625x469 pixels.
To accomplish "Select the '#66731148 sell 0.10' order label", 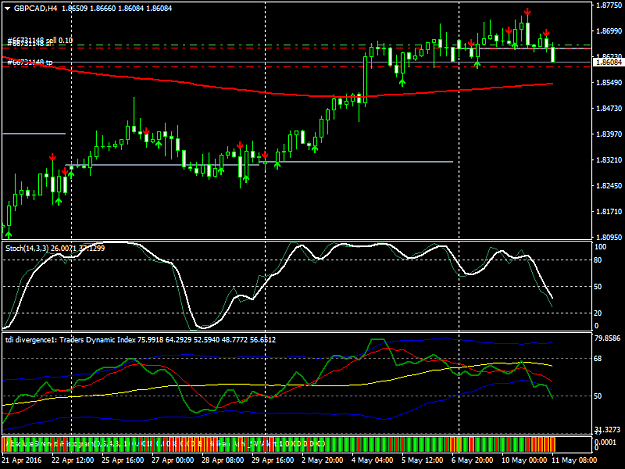I will click(40, 40).
